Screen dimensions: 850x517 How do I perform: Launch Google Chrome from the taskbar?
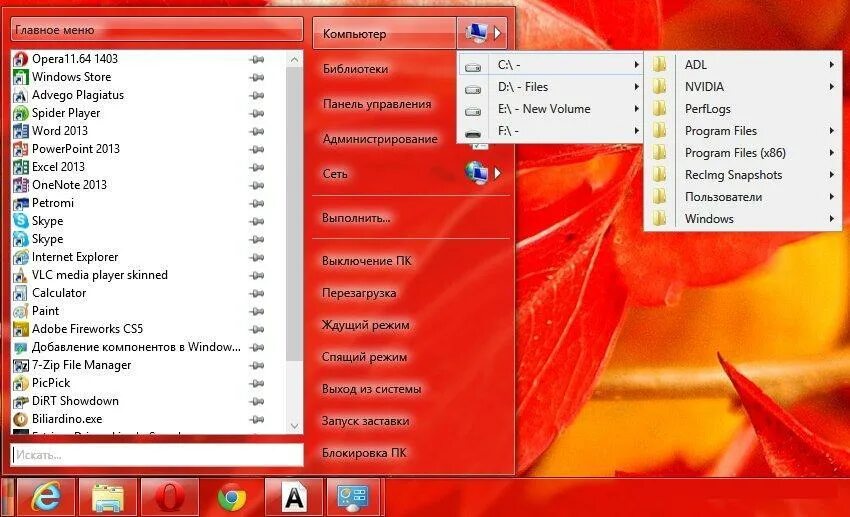[232, 497]
